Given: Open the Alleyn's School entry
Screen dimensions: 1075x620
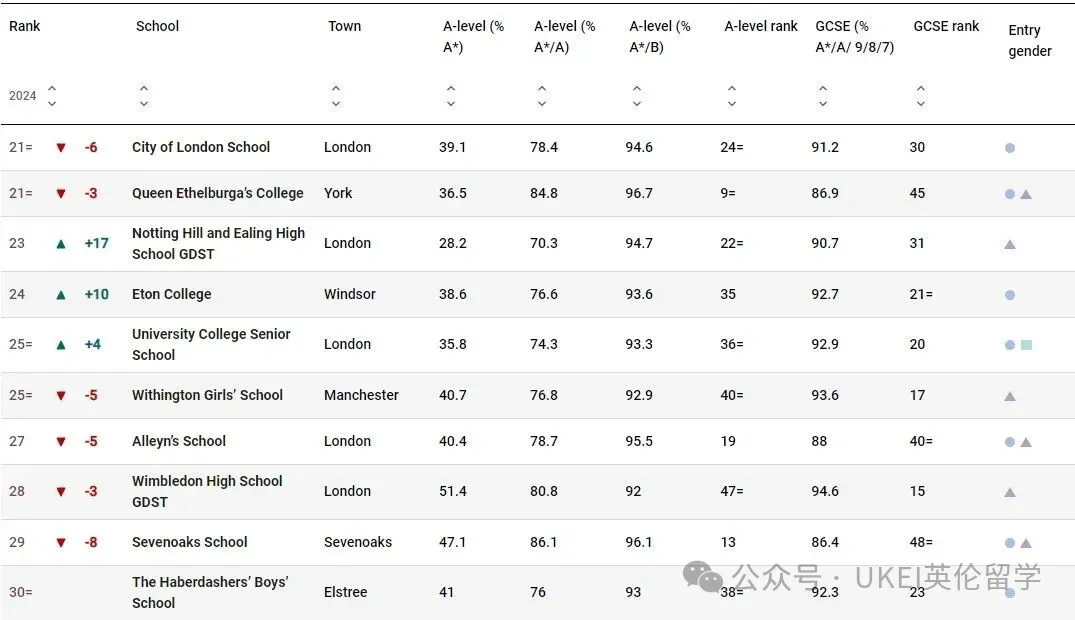Looking at the screenshot, I should click(x=179, y=441).
